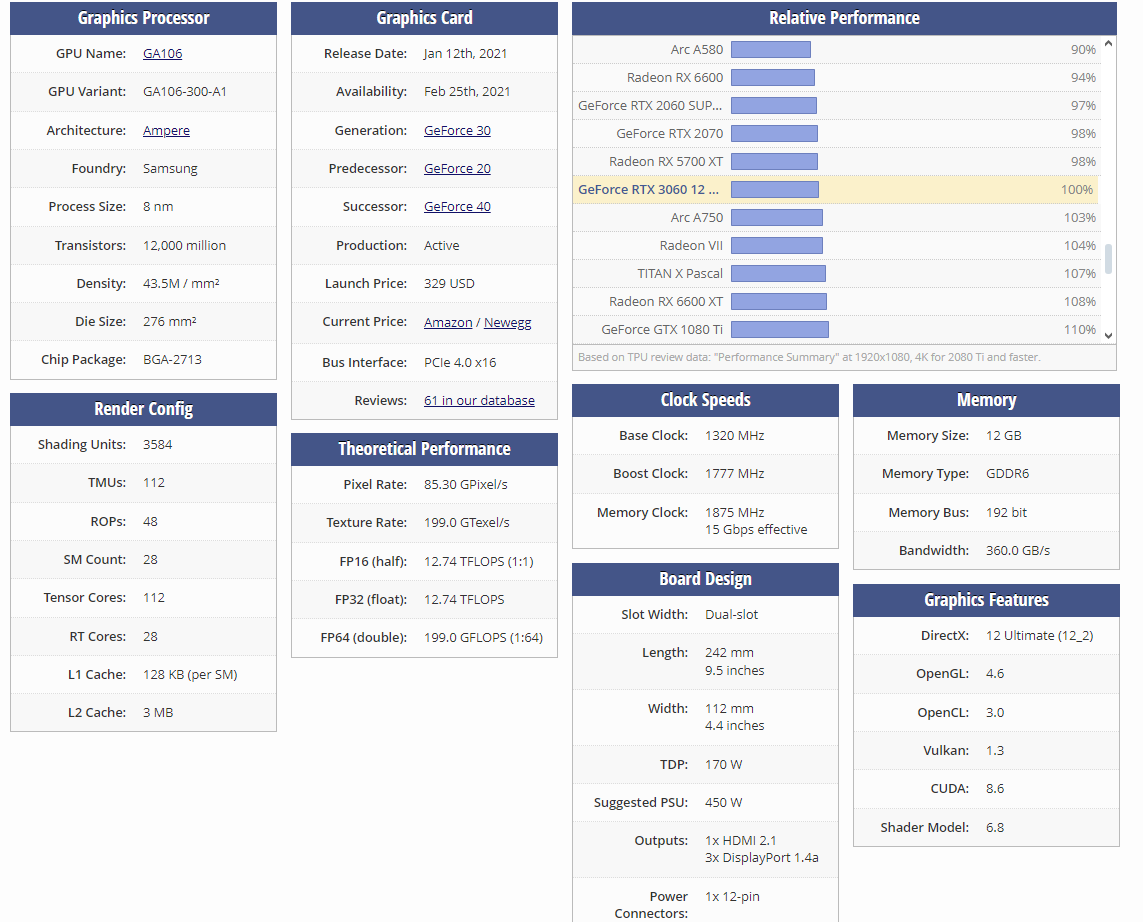Click the 128 KB (per SM) L1 cache value
The height and width of the screenshot is (922, 1143).
click(190, 675)
